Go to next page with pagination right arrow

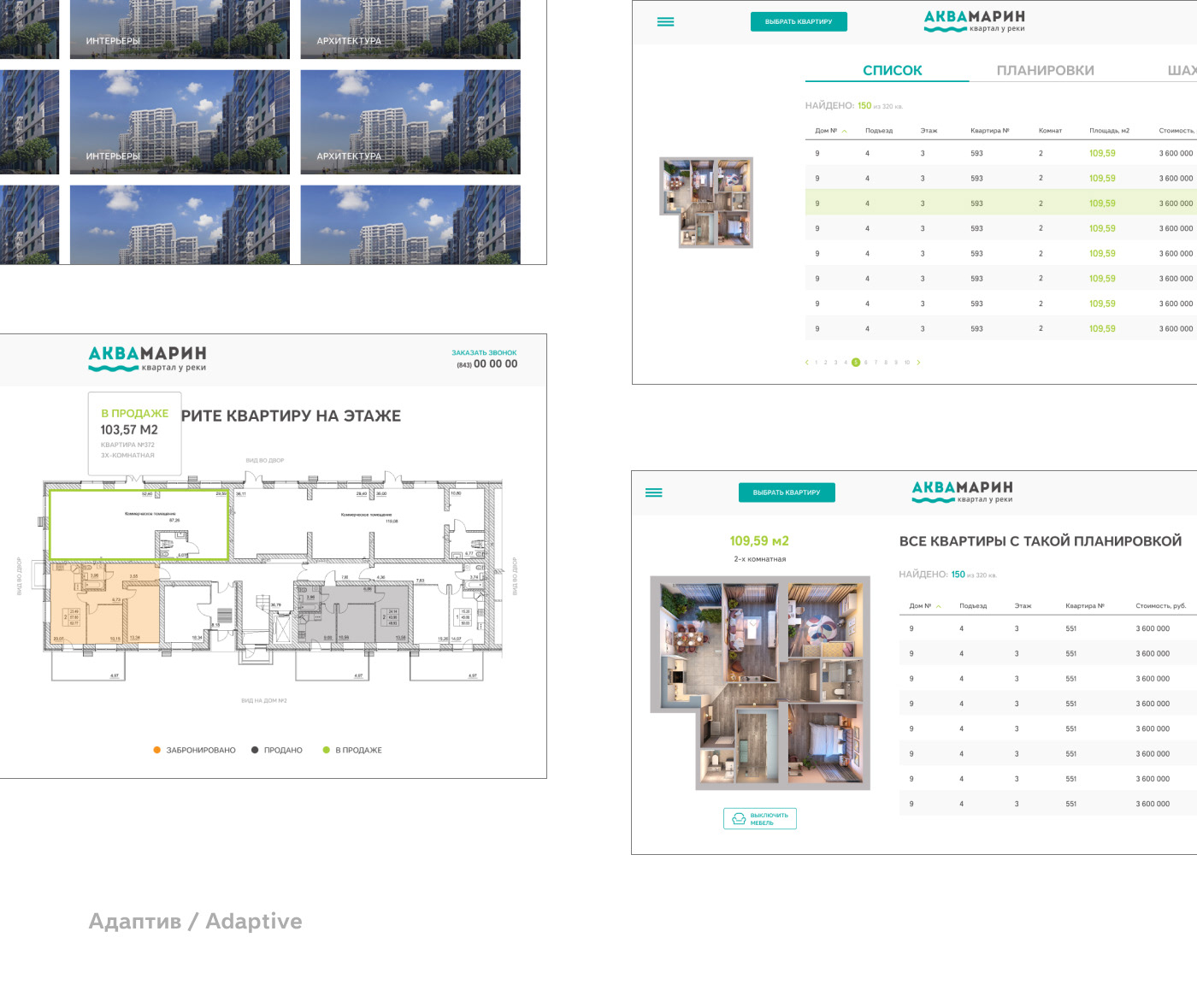pyautogui.click(x=918, y=363)
